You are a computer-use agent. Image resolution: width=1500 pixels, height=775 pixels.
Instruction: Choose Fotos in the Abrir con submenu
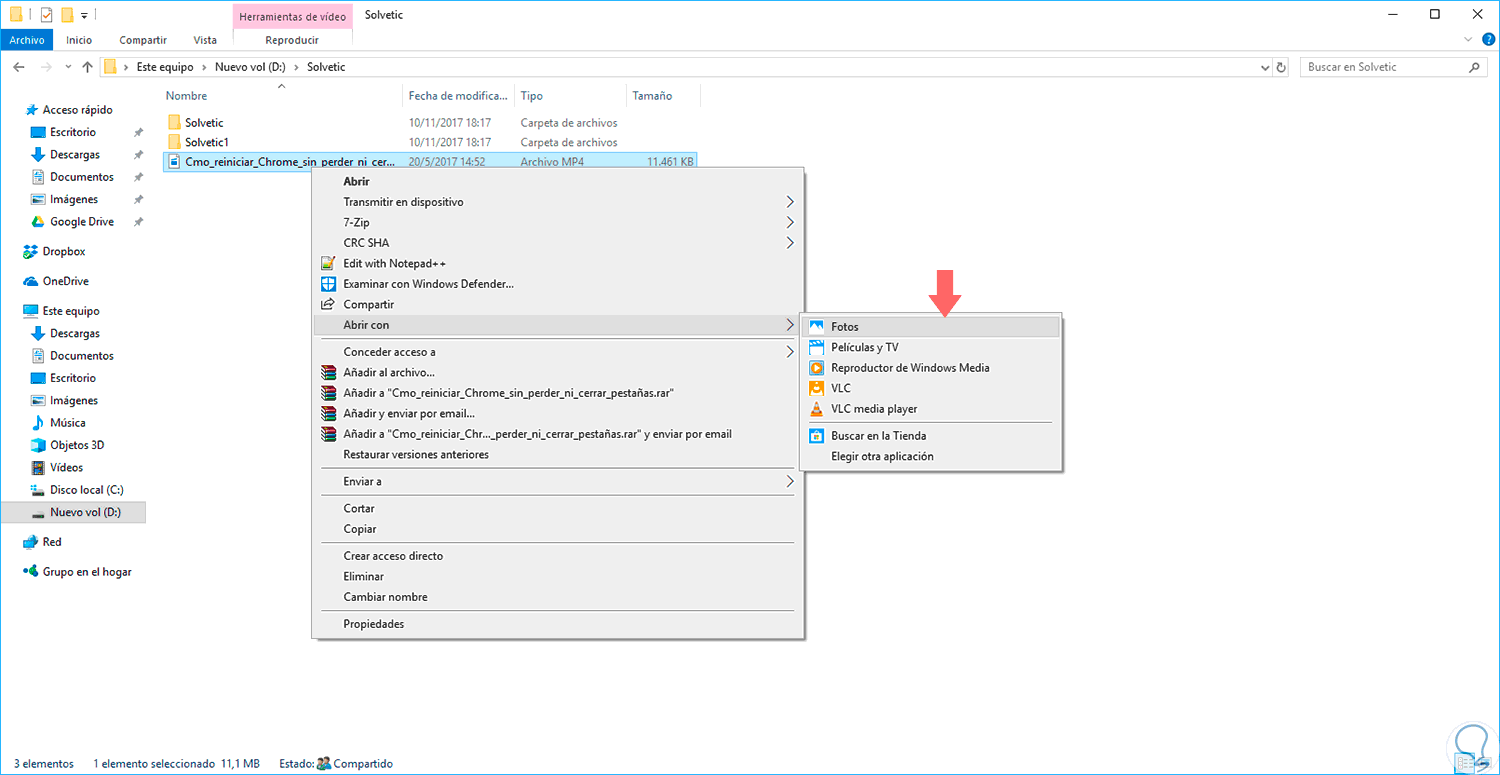tap(844, 327)
